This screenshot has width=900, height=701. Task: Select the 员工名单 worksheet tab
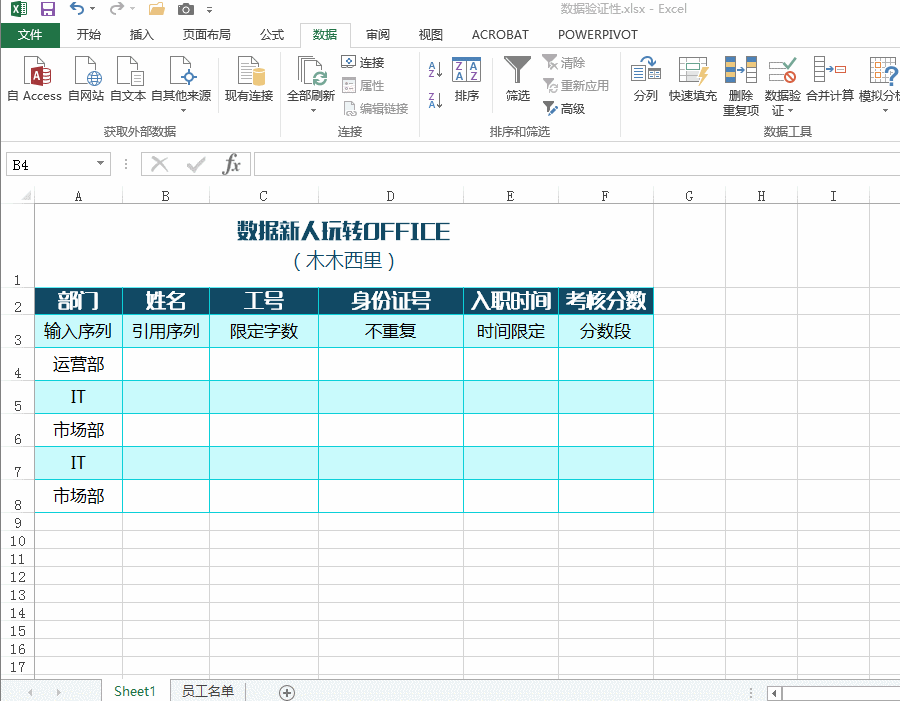point(208,691)
